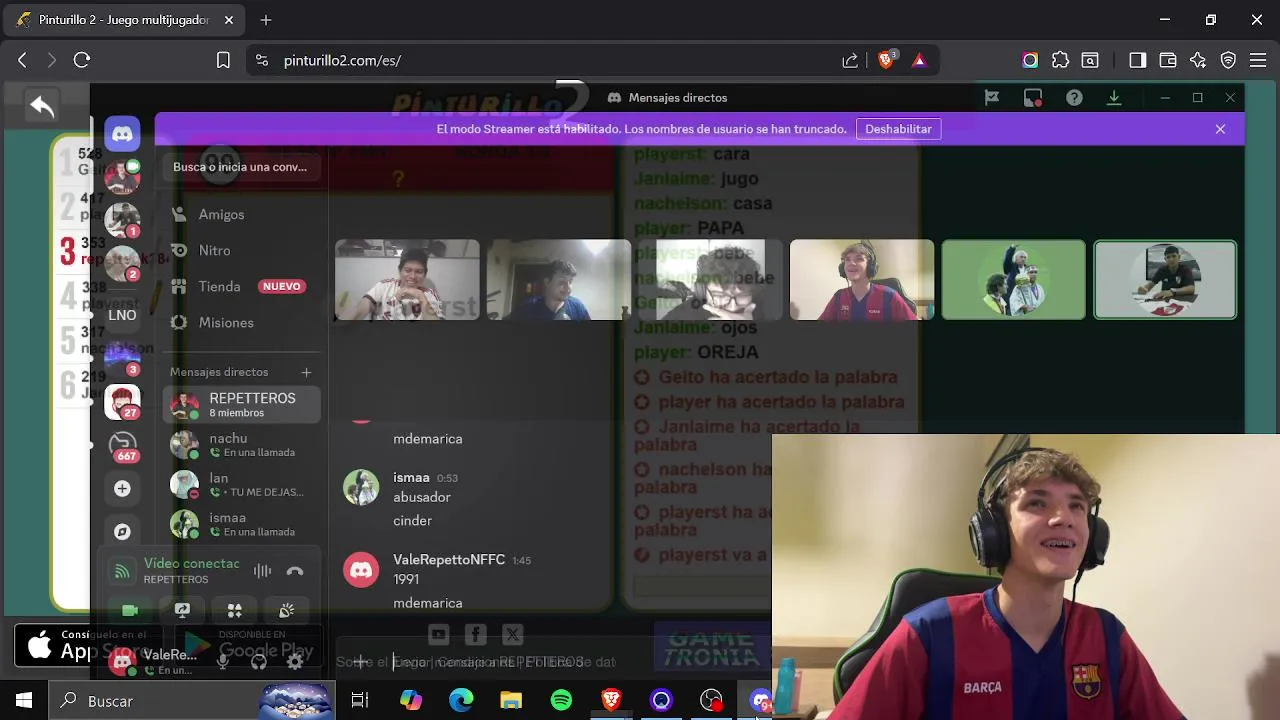The height and width of the screenshot is (720, 1280).
Task: Open direct message with nachu
Action: pyautogui.click(x=241, y=445)
